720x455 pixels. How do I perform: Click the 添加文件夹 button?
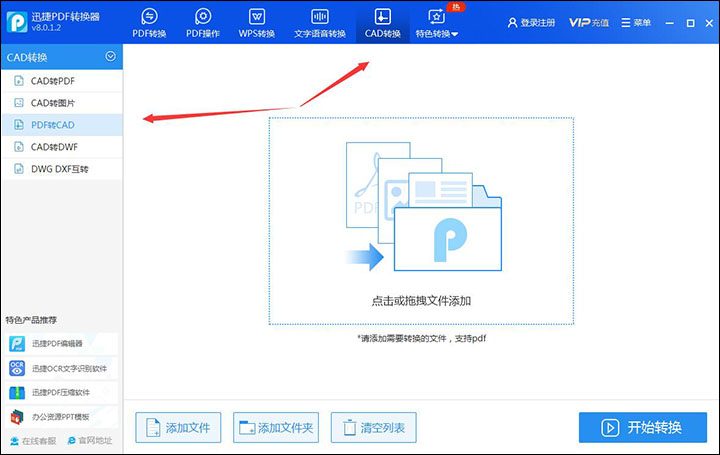coord(276,427)
